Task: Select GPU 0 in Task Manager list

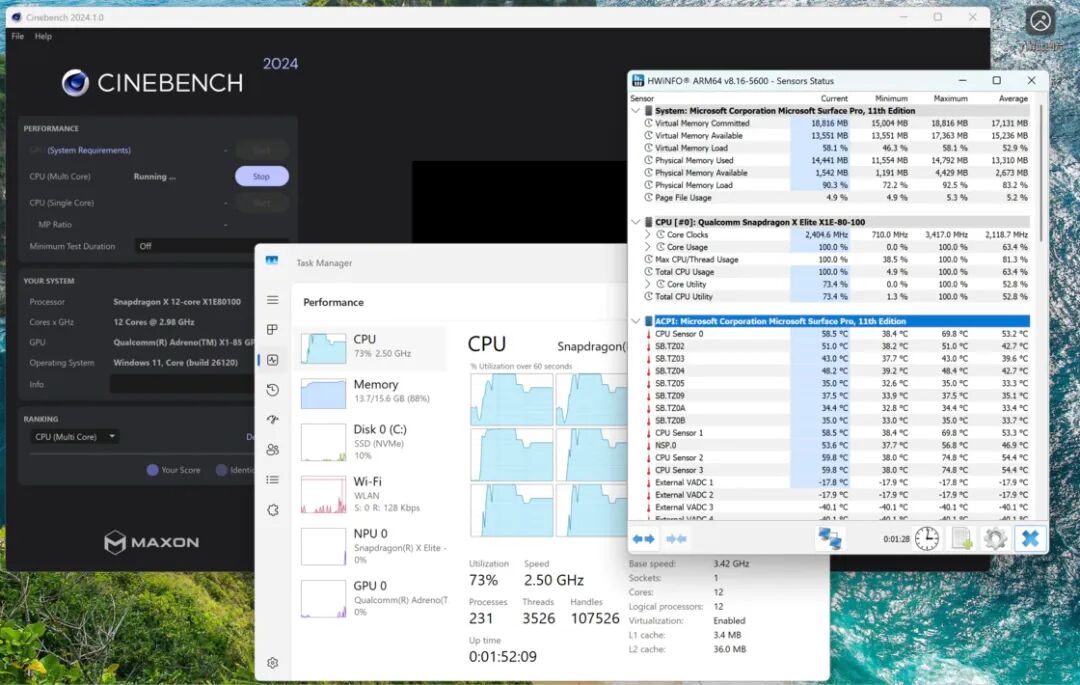Action: click(371, 598)
